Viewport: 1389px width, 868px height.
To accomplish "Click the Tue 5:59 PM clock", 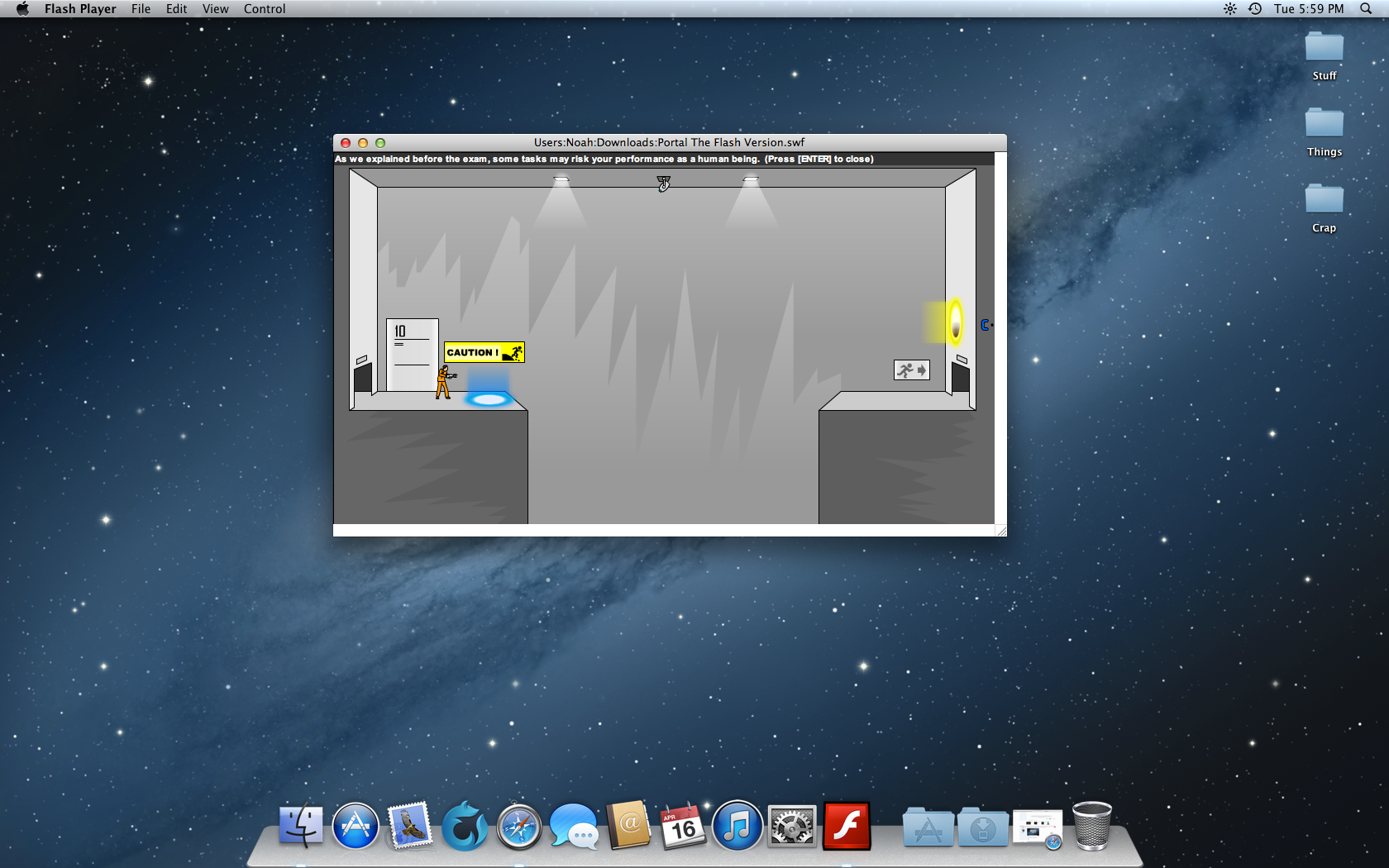I will tap(1309, 9).
